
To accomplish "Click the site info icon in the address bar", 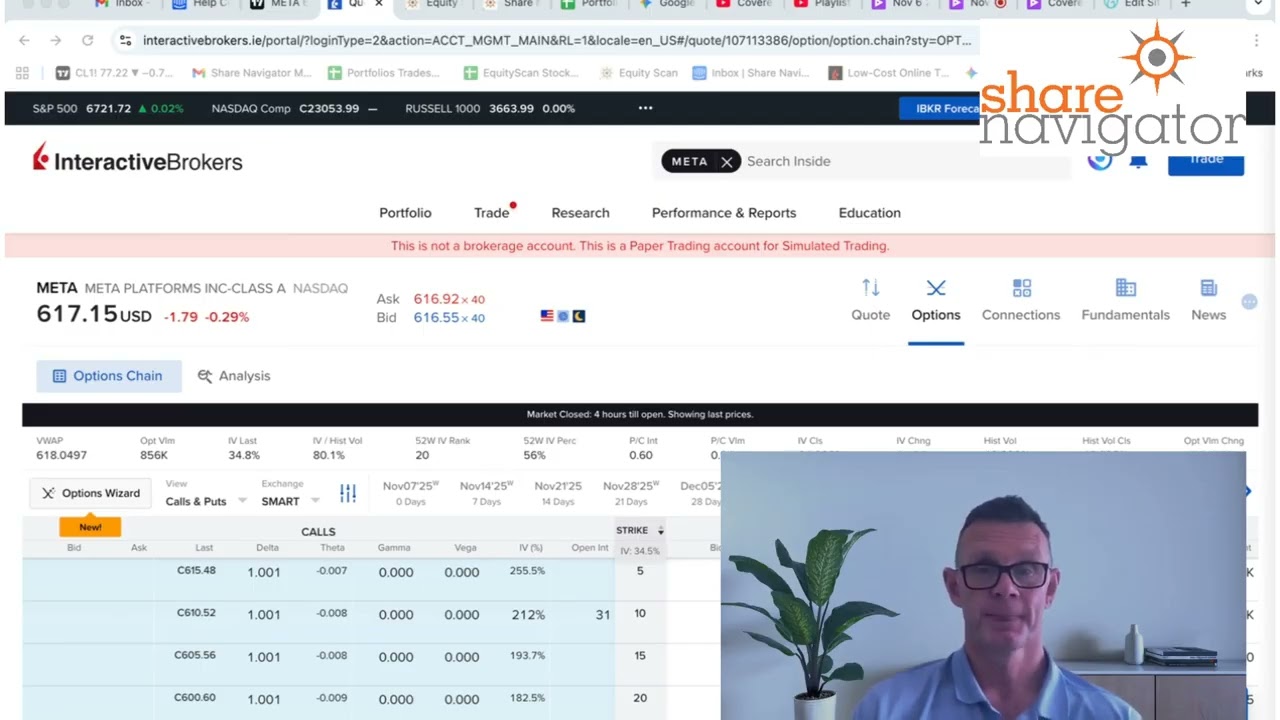I will (125, 40).
